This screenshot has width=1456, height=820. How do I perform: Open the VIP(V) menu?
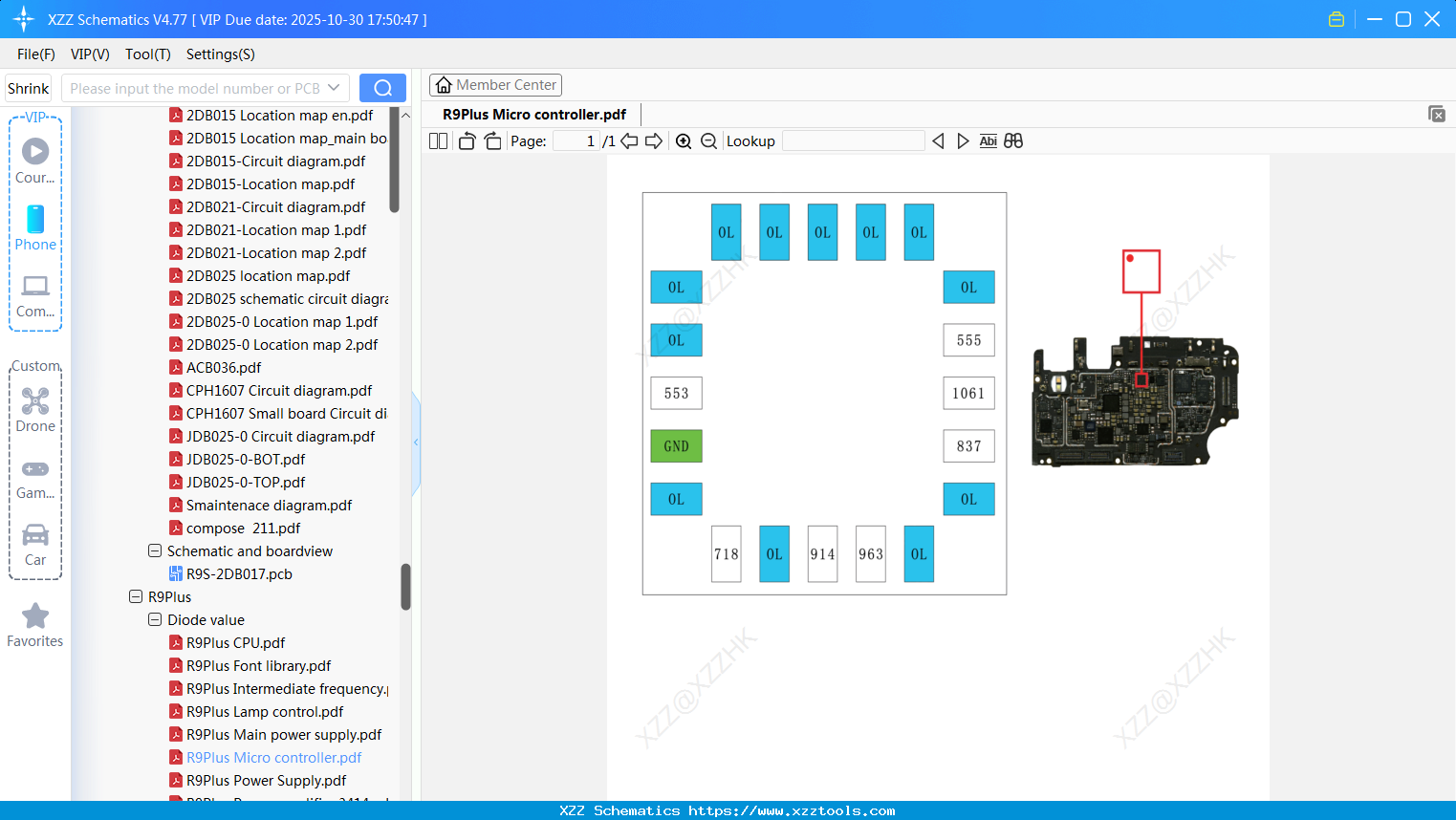point(90,54)
